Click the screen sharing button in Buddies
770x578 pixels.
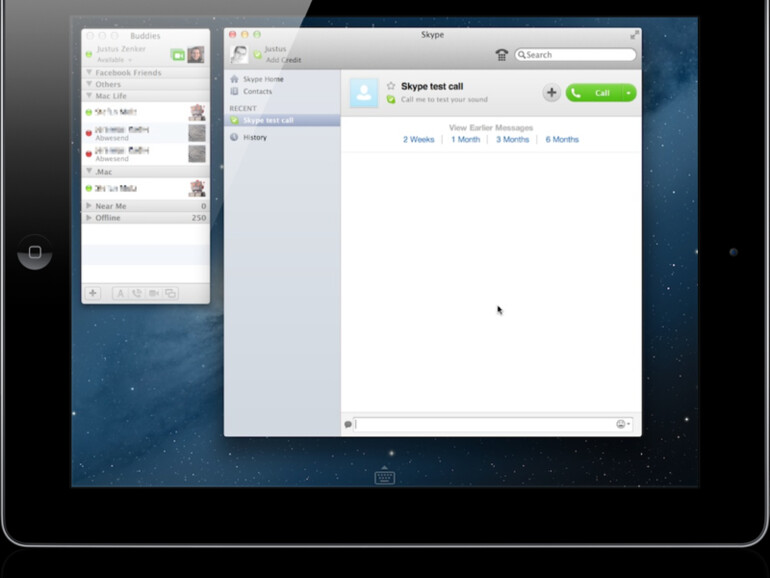(170, 293)
